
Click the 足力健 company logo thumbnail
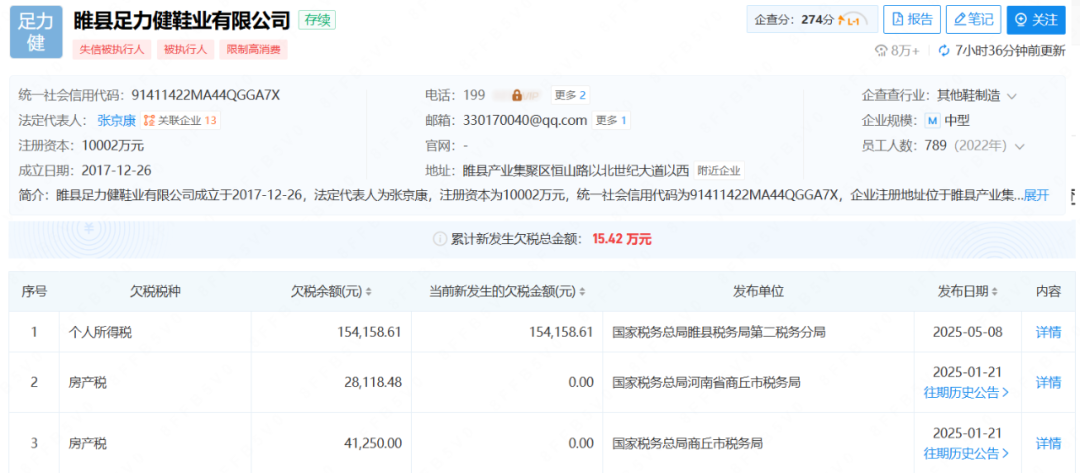point(36,31)
